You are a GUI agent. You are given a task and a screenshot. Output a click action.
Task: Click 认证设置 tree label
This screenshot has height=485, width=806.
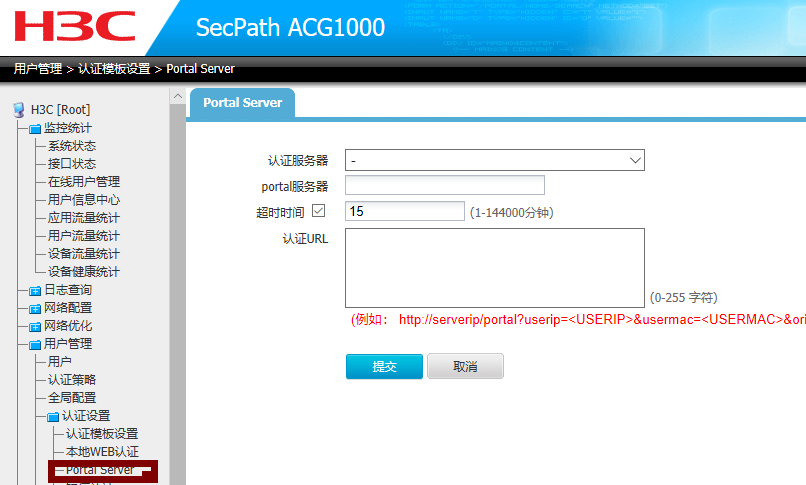[86, 416]
